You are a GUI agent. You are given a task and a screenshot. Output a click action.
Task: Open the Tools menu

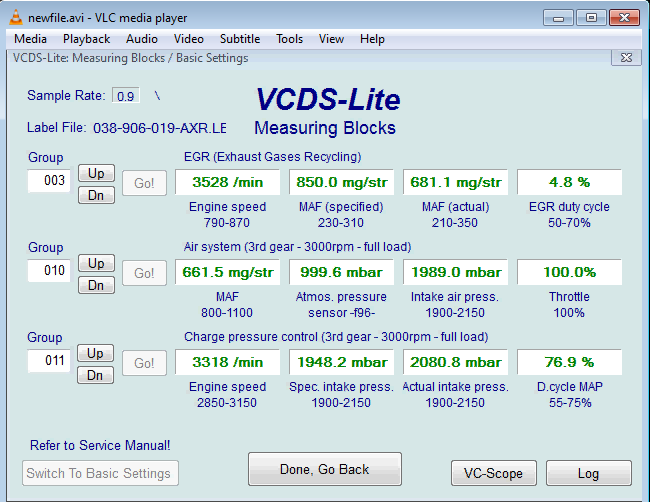tap(289, 39)
